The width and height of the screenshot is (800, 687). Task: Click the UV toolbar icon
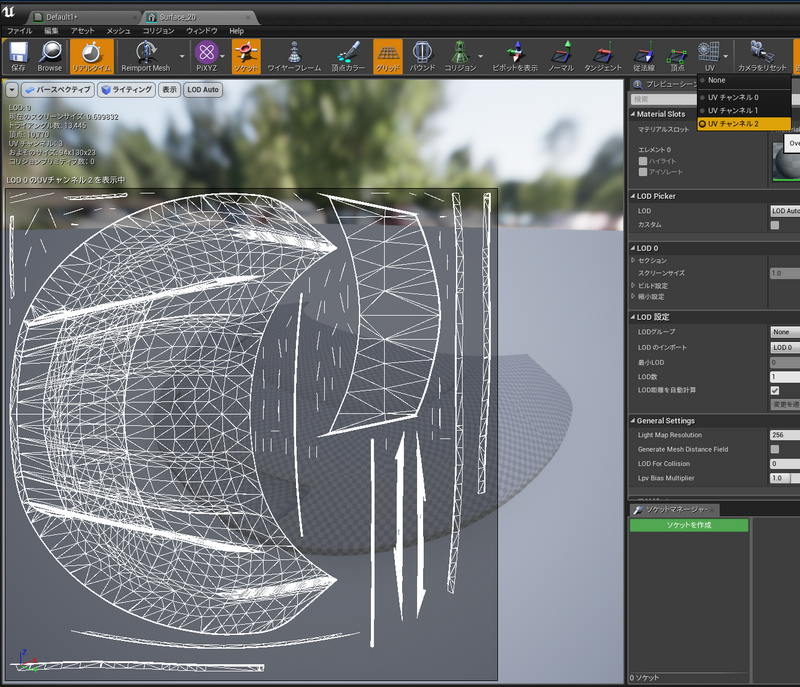tap(709, 57)
